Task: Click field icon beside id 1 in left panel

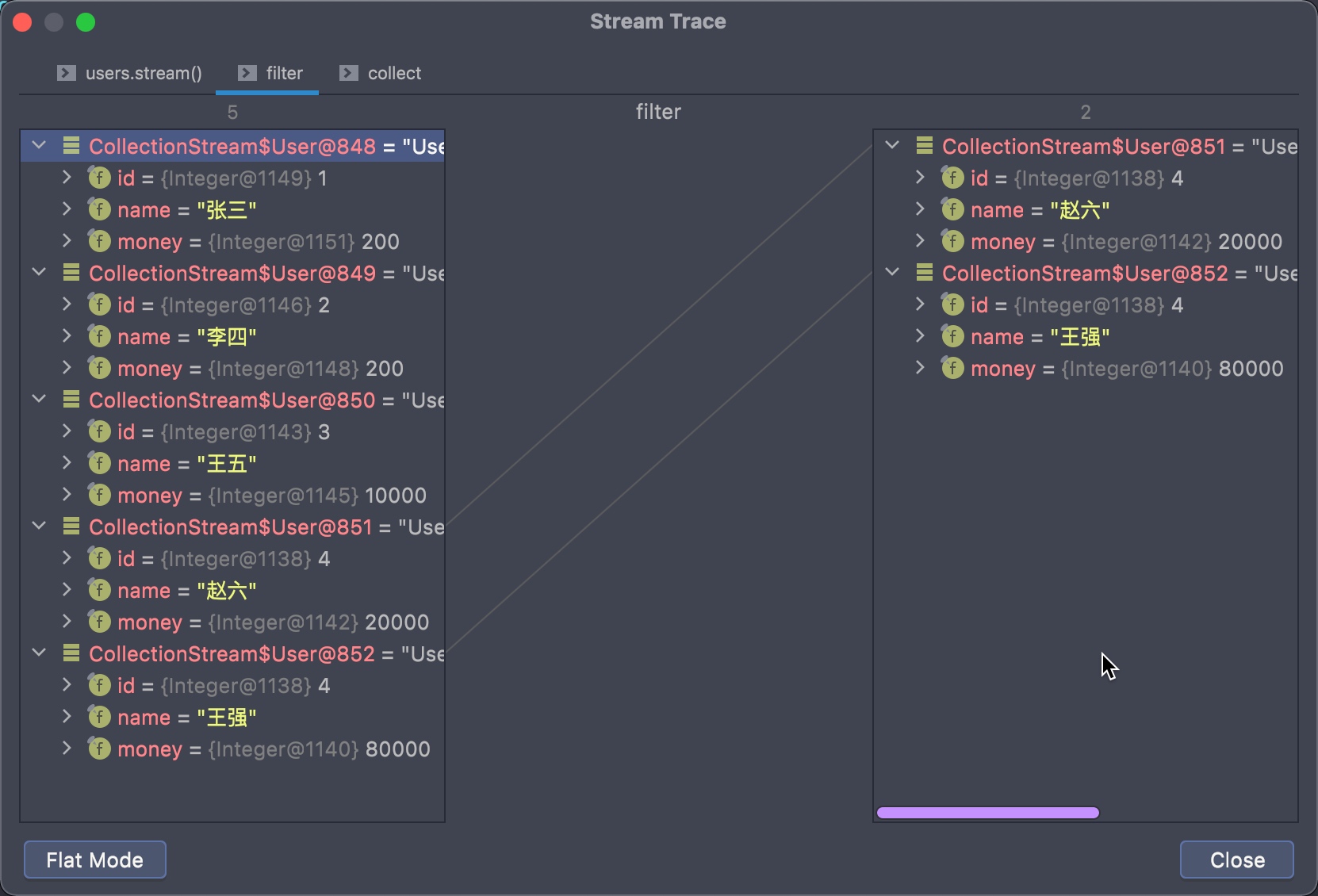Action: (x=99, y=178)
